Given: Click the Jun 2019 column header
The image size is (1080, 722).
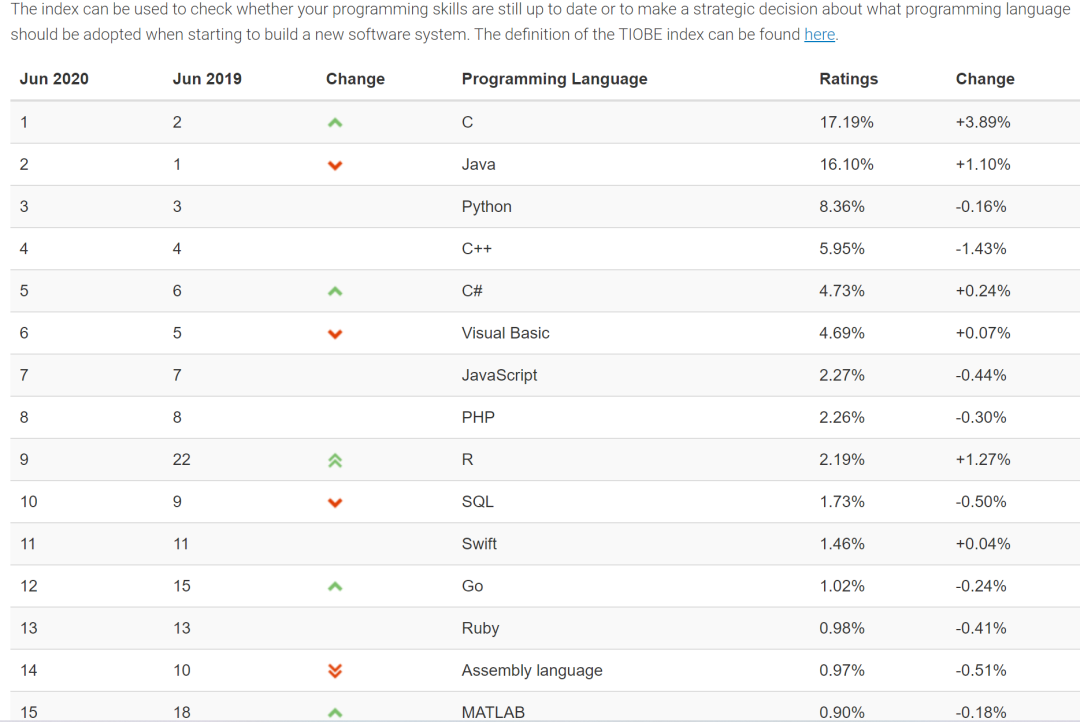Looking at the screenshot, I should pos(207,79).
